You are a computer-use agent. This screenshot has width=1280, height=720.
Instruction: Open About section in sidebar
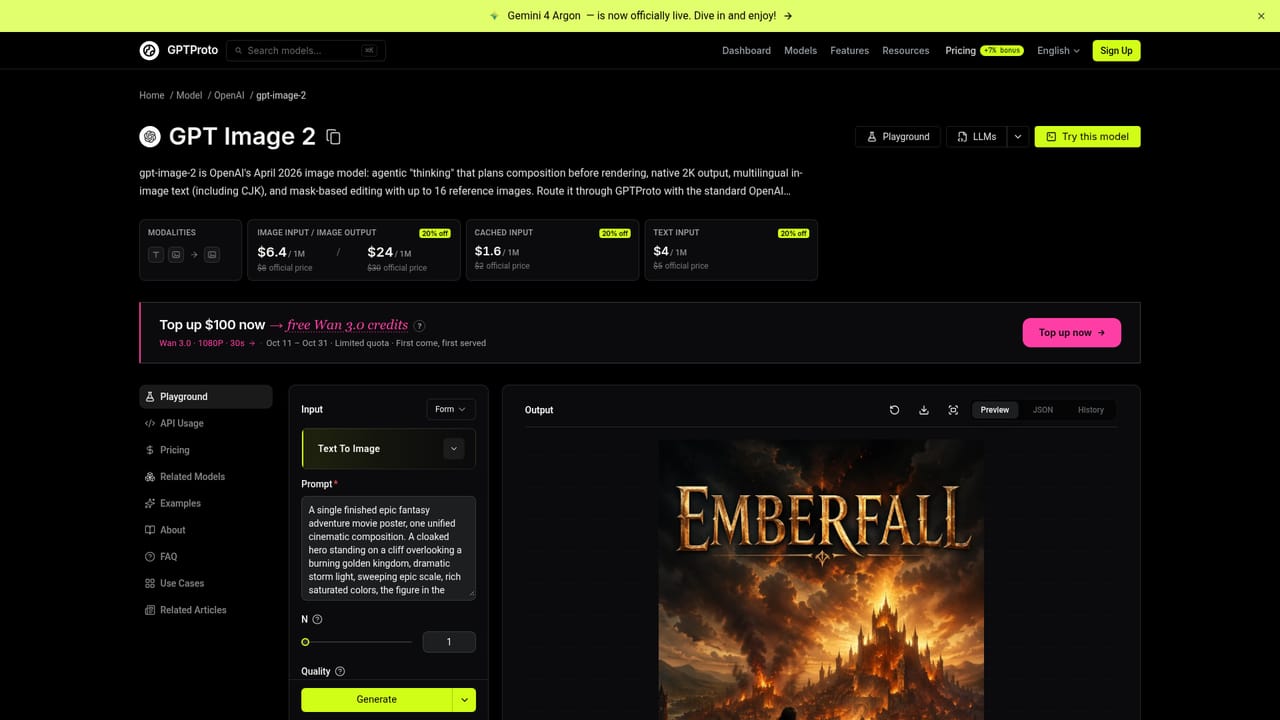205,530
